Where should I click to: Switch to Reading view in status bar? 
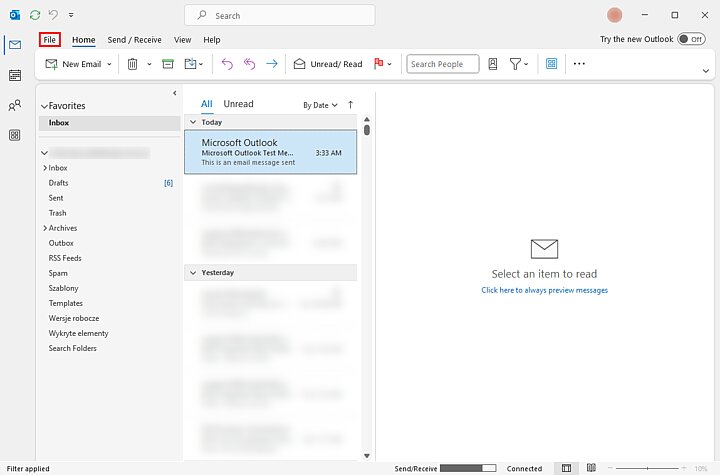coord(591,468)
